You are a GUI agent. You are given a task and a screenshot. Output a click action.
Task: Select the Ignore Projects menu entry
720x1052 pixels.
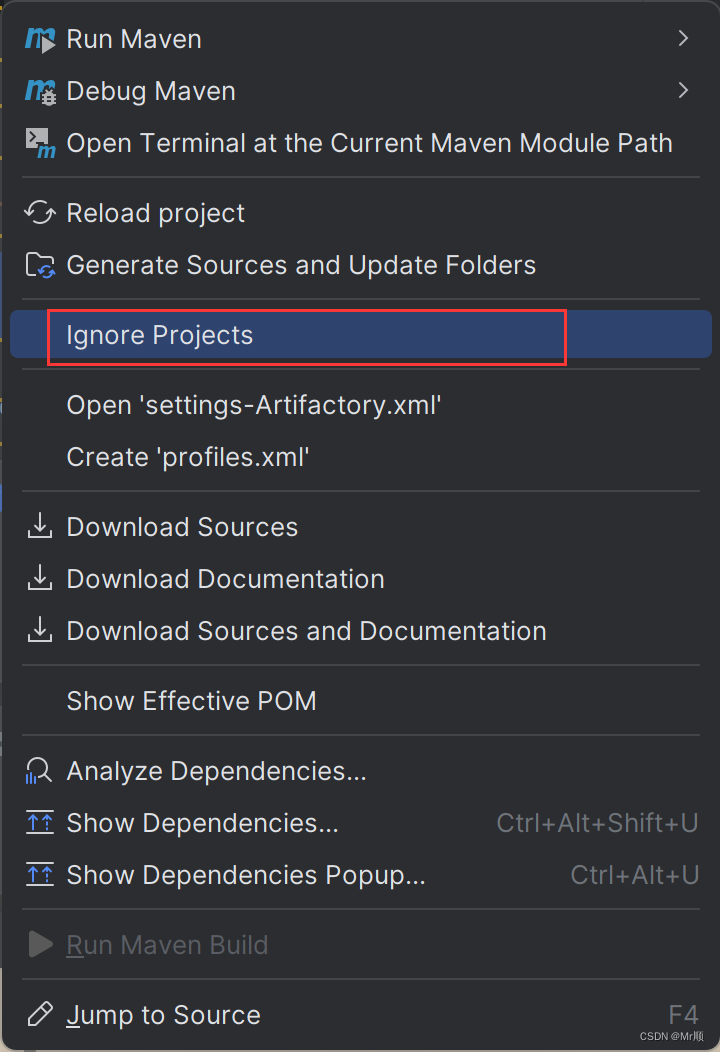pos(160,334)
